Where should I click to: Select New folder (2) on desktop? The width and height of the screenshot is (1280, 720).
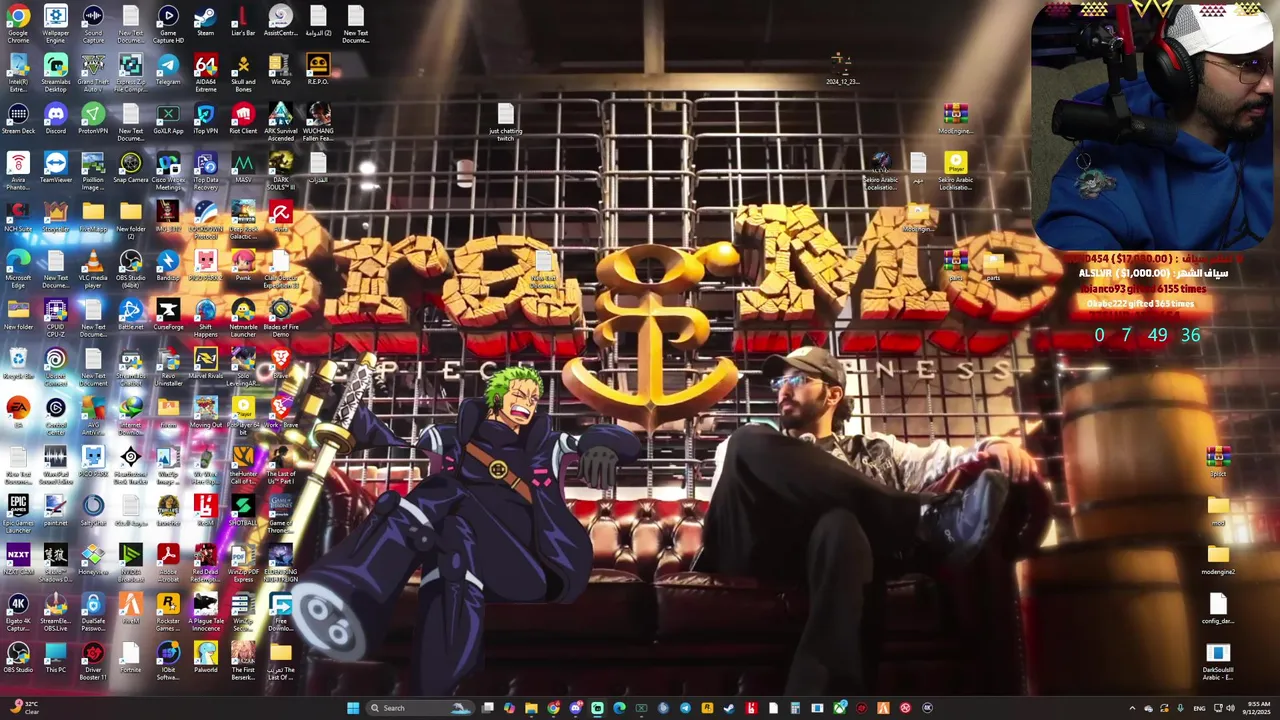point(130,220)
